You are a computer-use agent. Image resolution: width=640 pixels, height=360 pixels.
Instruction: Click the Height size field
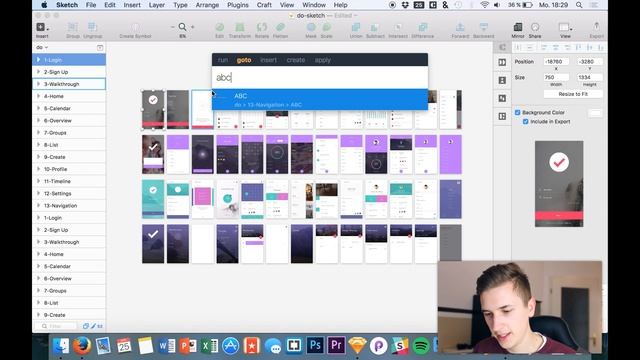coord(589,77)
